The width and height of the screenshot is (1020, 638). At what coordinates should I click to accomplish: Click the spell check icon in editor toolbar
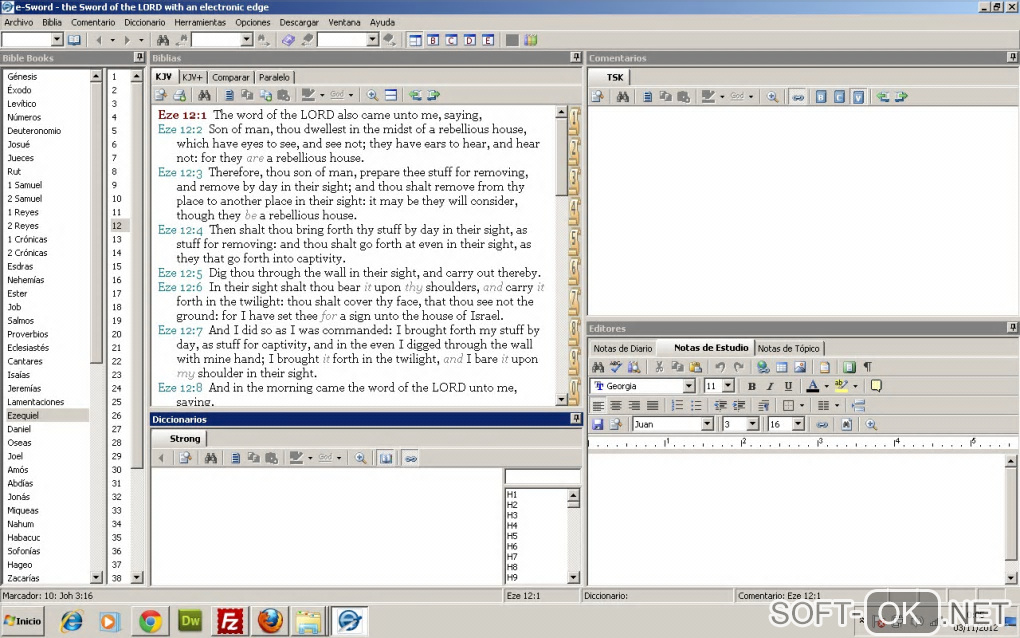(615, 367)
